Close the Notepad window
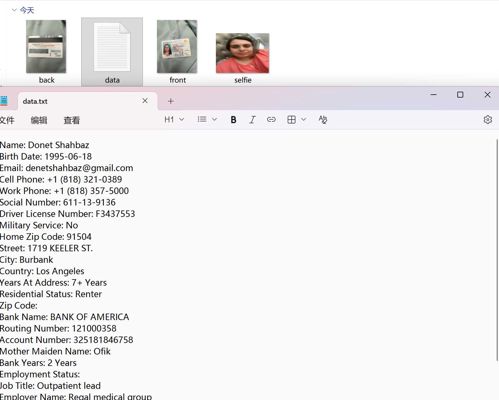The width and height of the screenshot is (499, 400). click(487, 95)
